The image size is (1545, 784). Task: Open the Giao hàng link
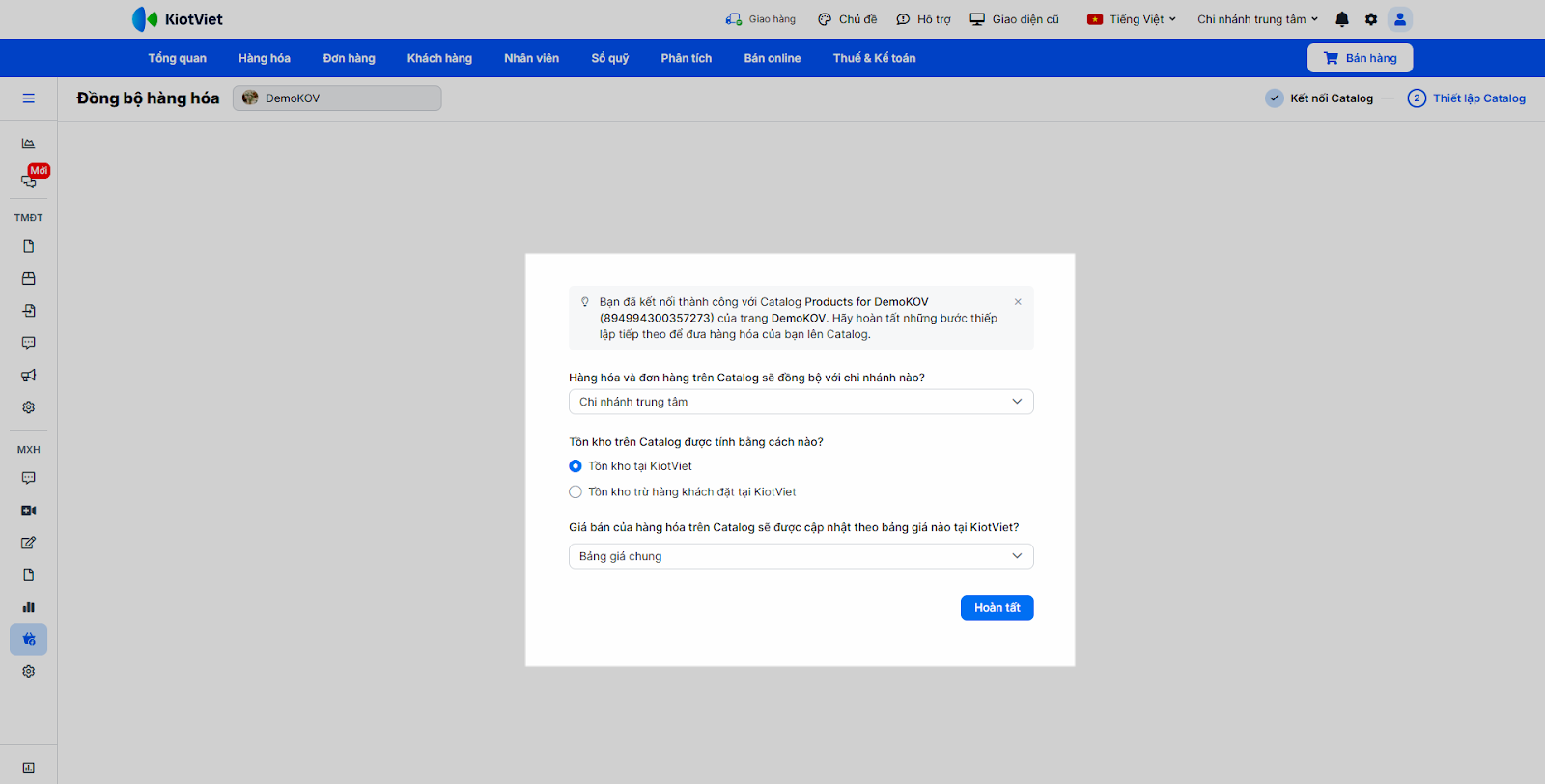tap(761, 19)
